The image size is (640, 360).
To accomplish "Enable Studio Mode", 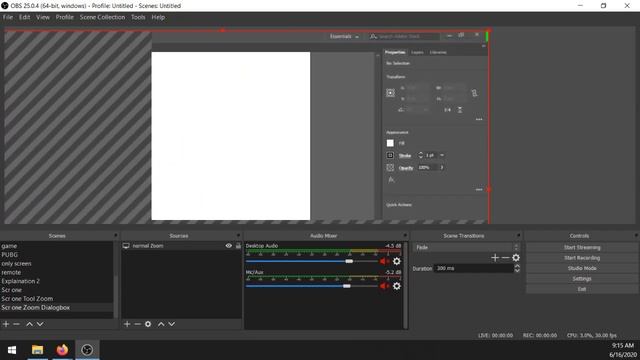I will coord(582,268).
